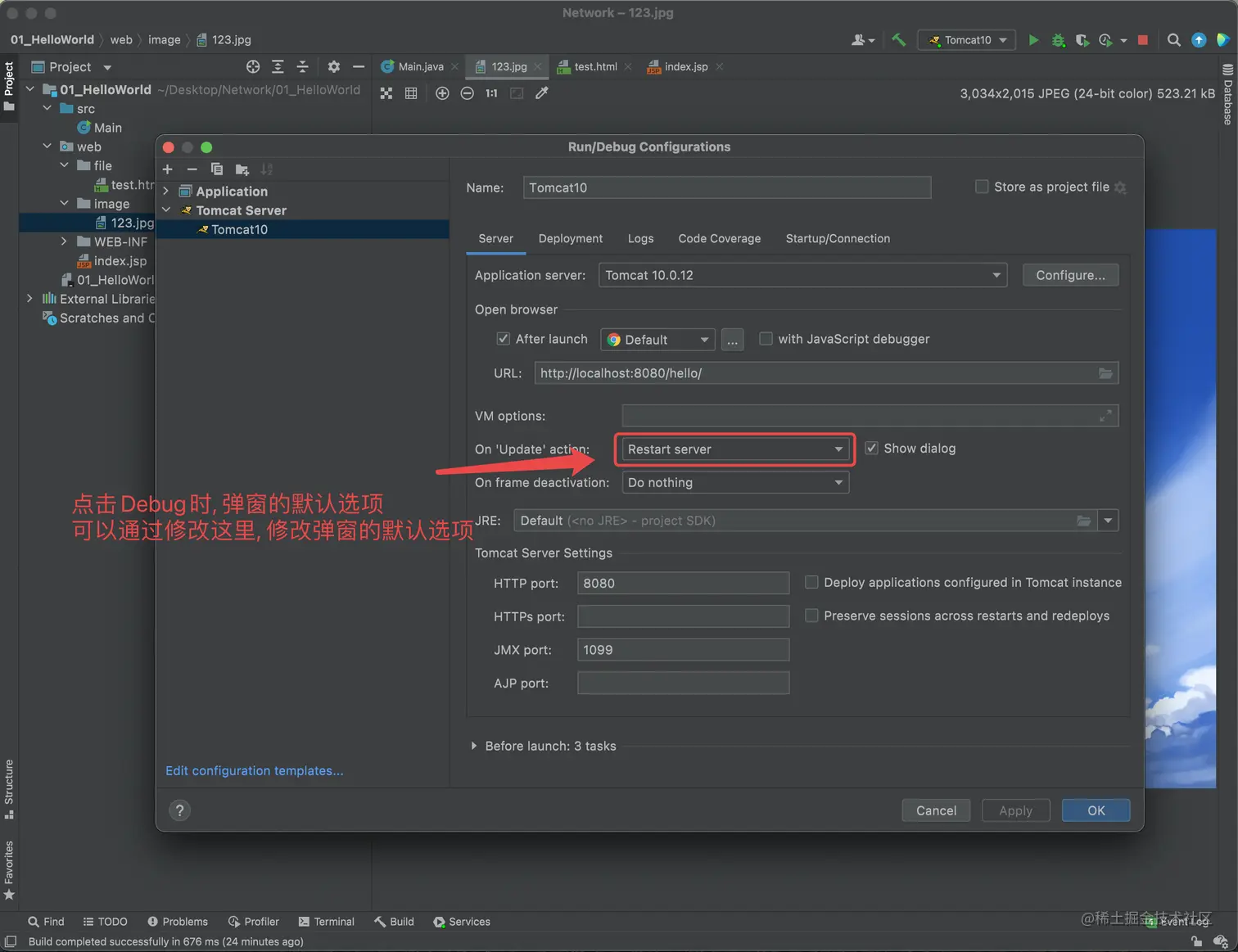Copy the selected configuration icon

217,169
